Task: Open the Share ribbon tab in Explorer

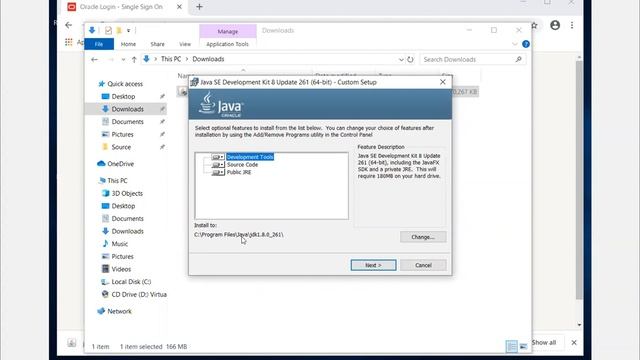Action: 157,44
